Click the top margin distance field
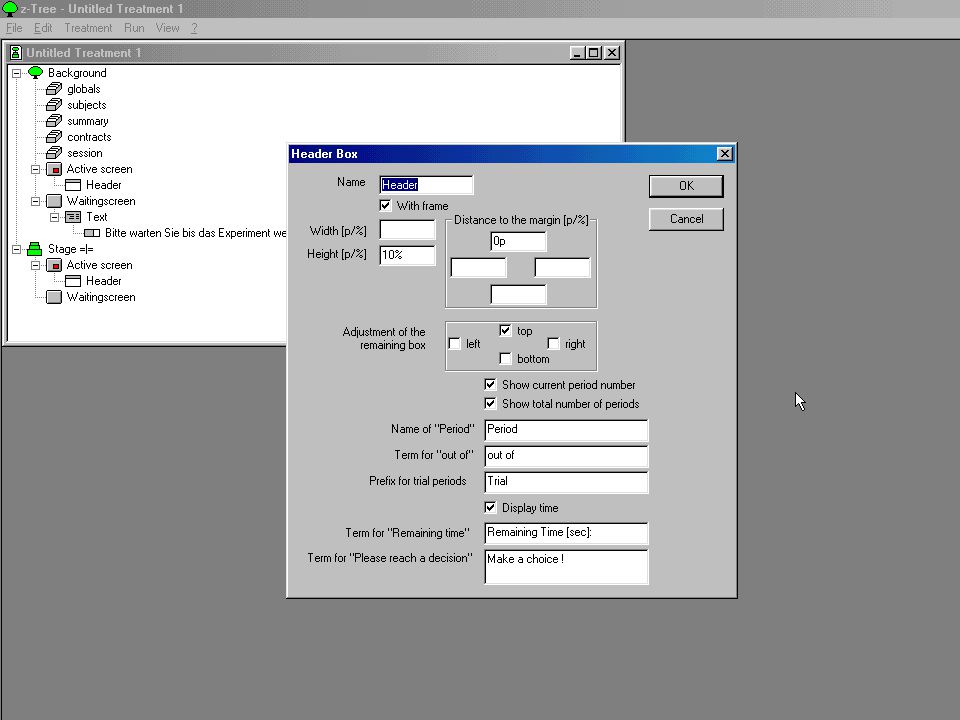Viewport: 960px width, 720px height. point(518,241)
